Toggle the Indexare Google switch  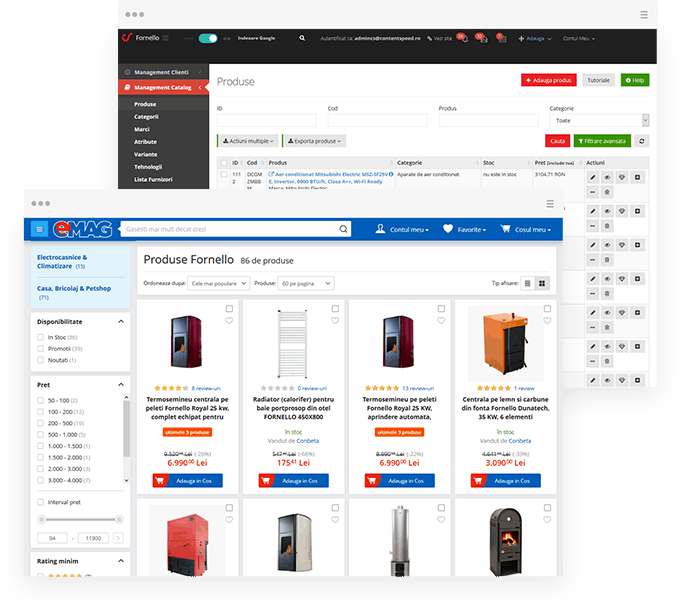click(208, 38)
